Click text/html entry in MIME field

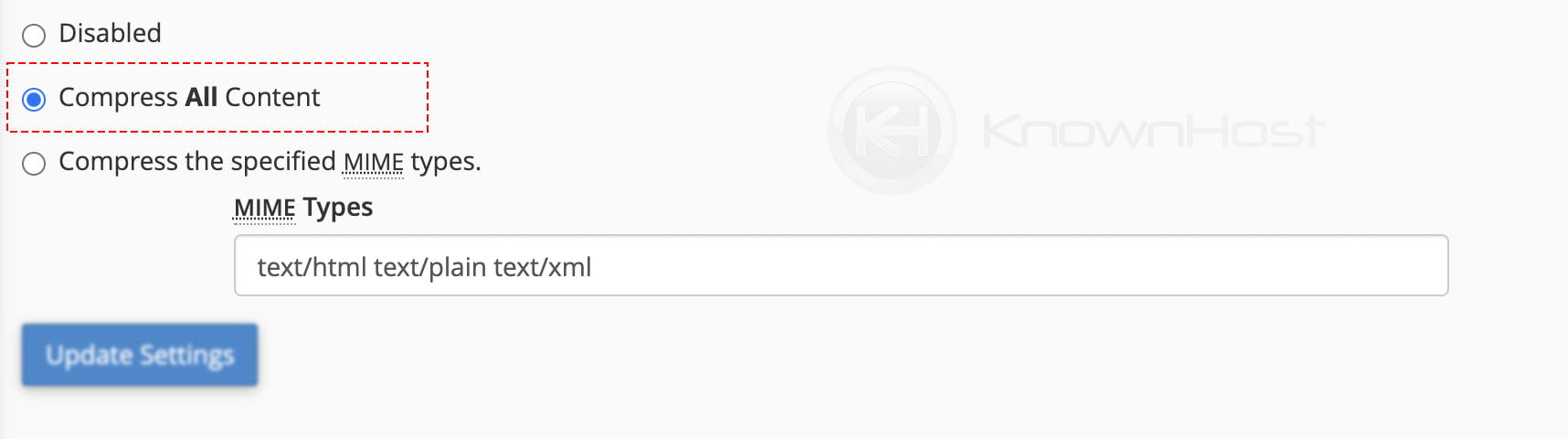312,267
